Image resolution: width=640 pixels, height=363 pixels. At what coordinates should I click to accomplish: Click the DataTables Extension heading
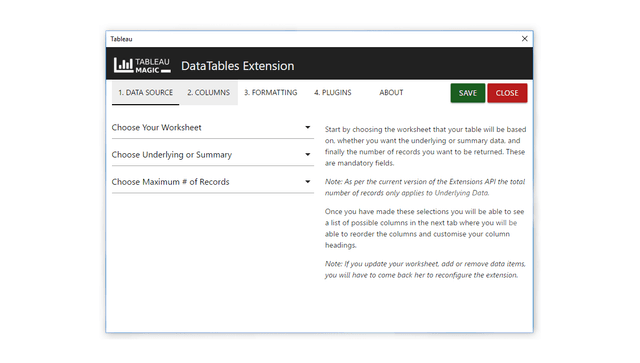pos(238,66)
